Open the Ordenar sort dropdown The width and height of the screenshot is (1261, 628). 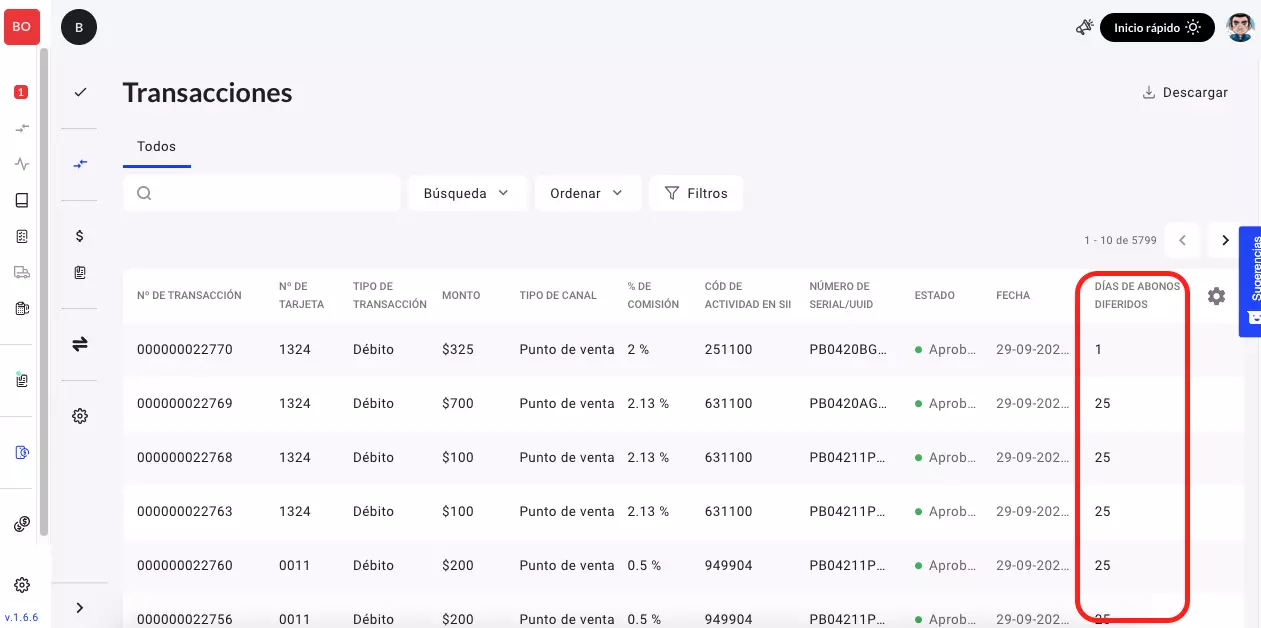click(x=586, y=193)
